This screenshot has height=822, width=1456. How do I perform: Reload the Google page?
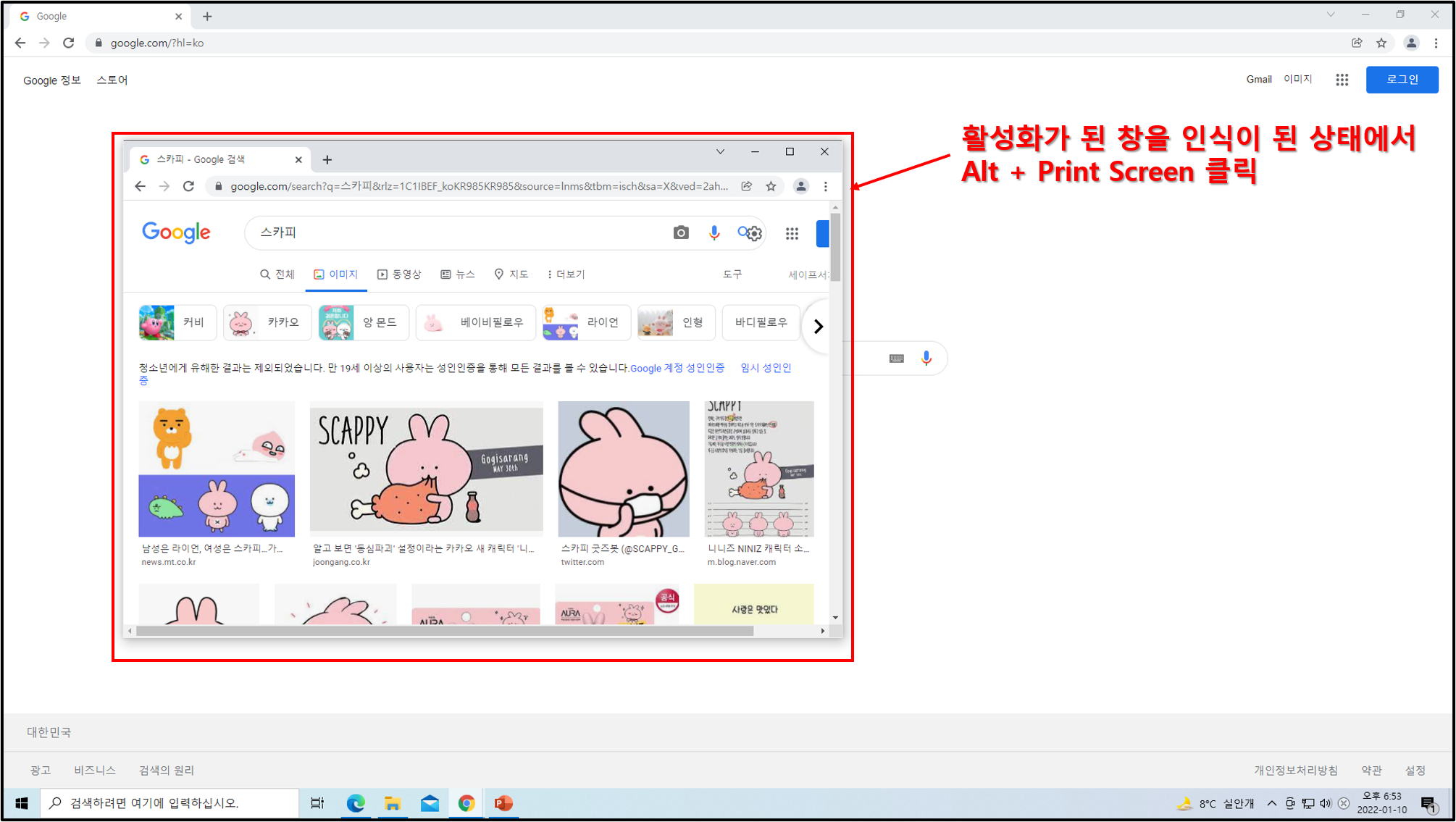69,43
